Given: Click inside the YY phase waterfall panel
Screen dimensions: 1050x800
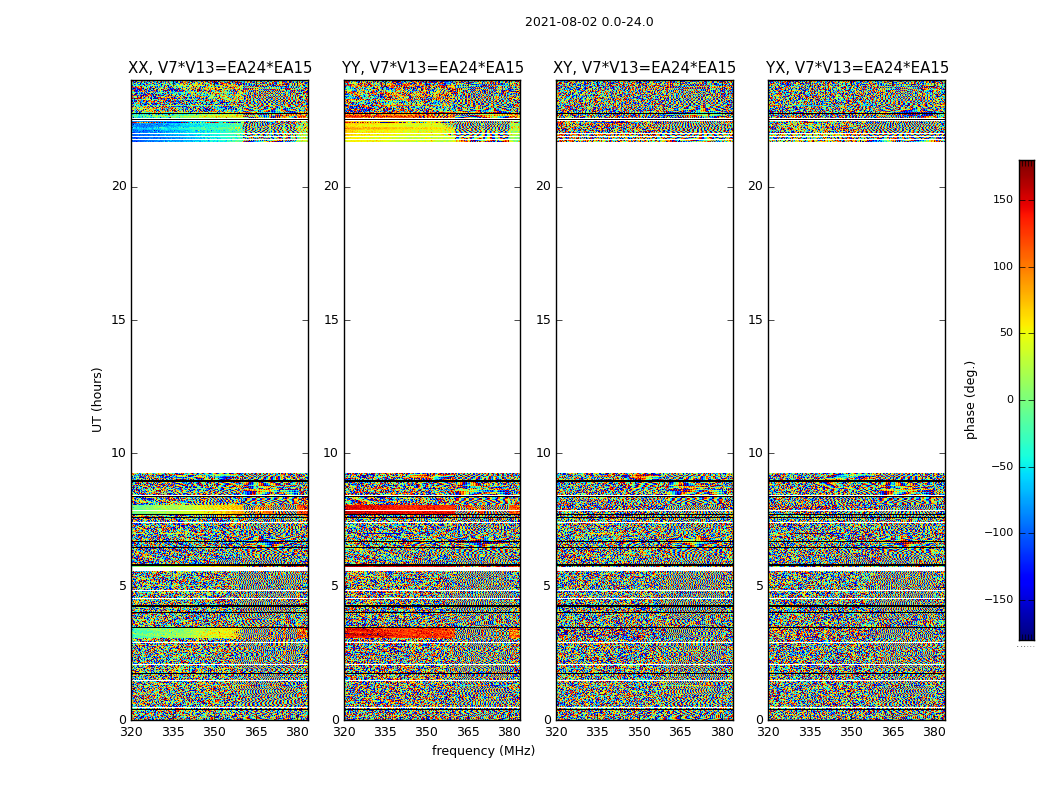Looking at the screenshot, I should pyautogui.click(x=433, y=400).
